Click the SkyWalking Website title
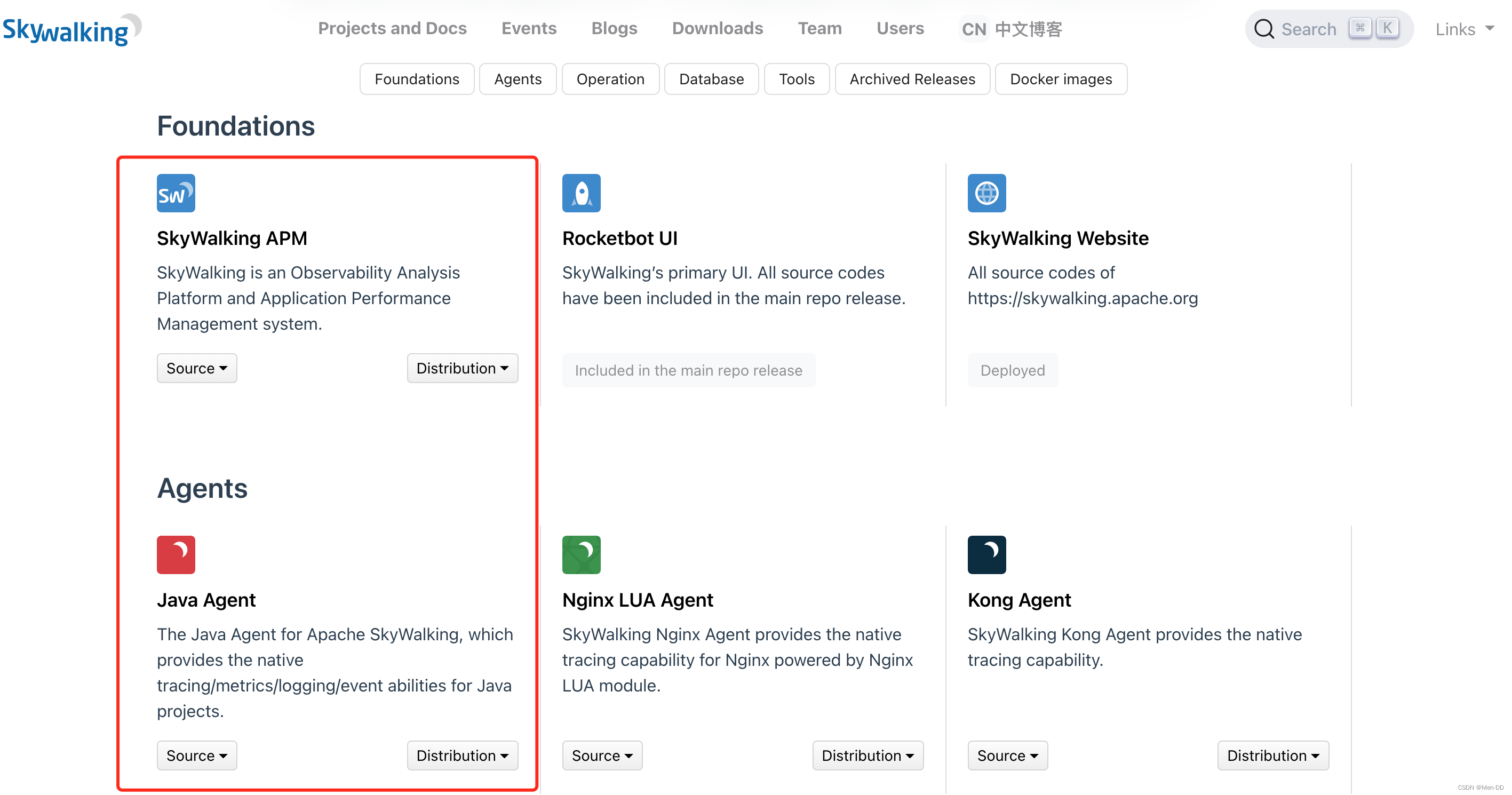This screenshot has width=1512, height=795. click(x=1057, y=238)
